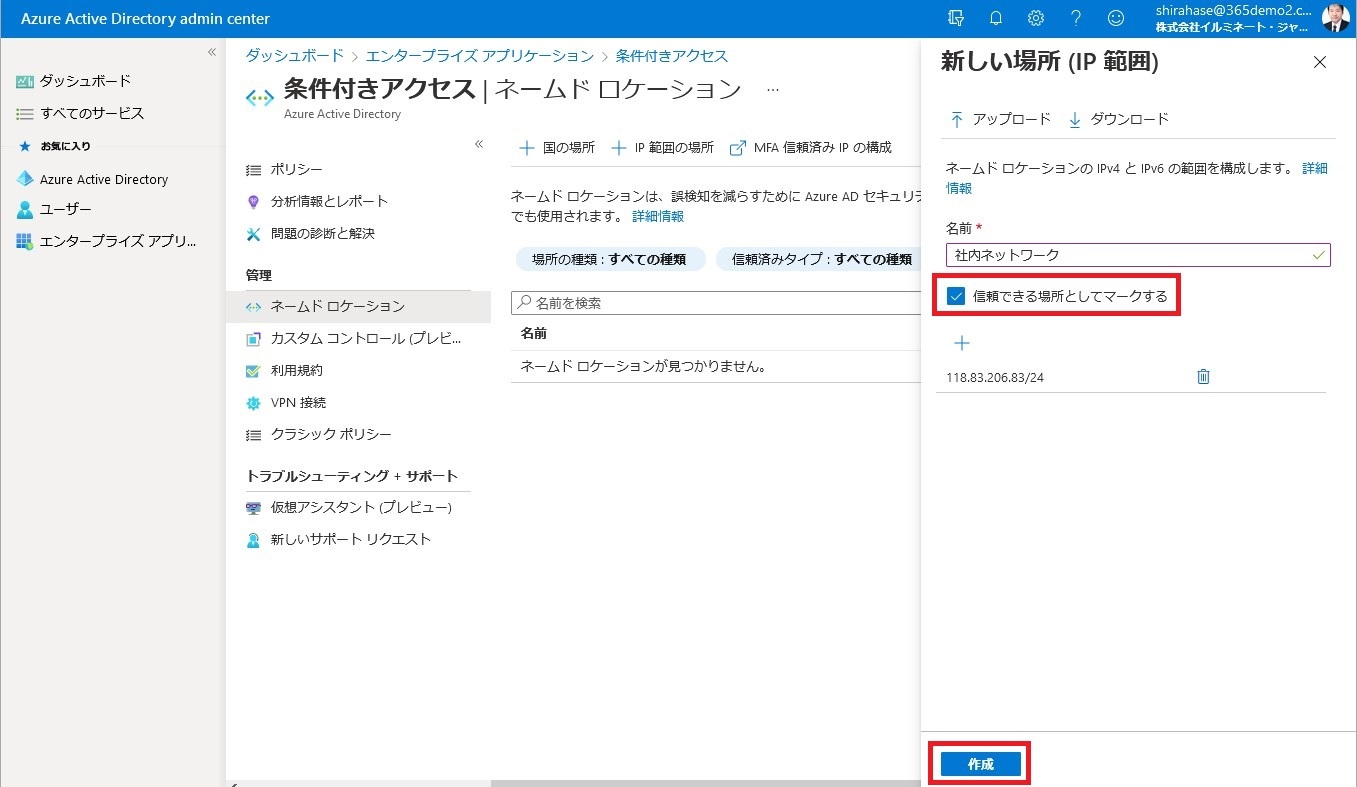
Task: Click the エンタープライズ アプリケーション breadcrumb
Action: point(479,56)
